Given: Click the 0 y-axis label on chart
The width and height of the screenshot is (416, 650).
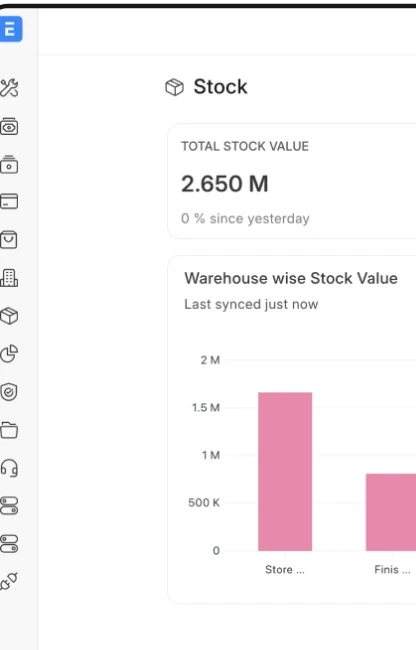Looking at the screenshot, I should point(216,551).
